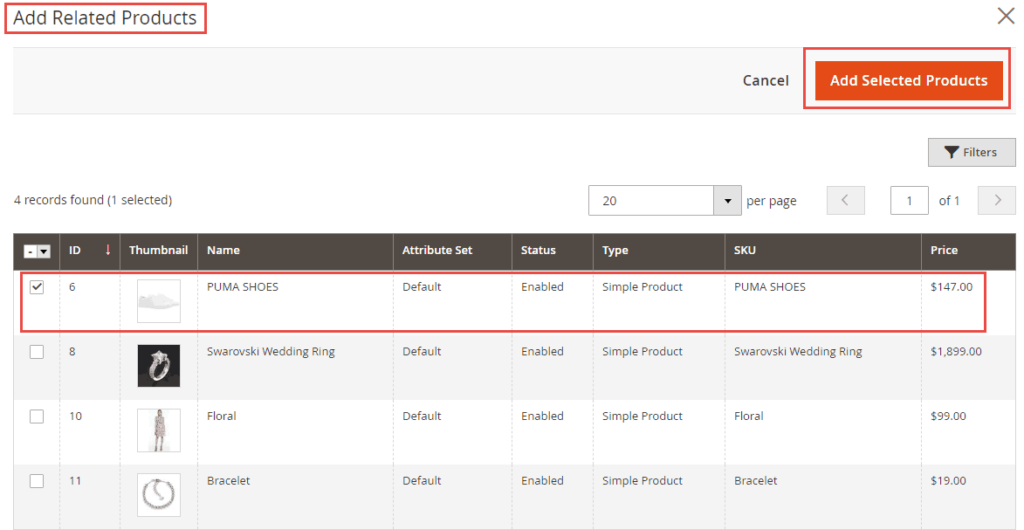
Task: Click Default attribute set in Swarovski row
Action: coord(422,351)
